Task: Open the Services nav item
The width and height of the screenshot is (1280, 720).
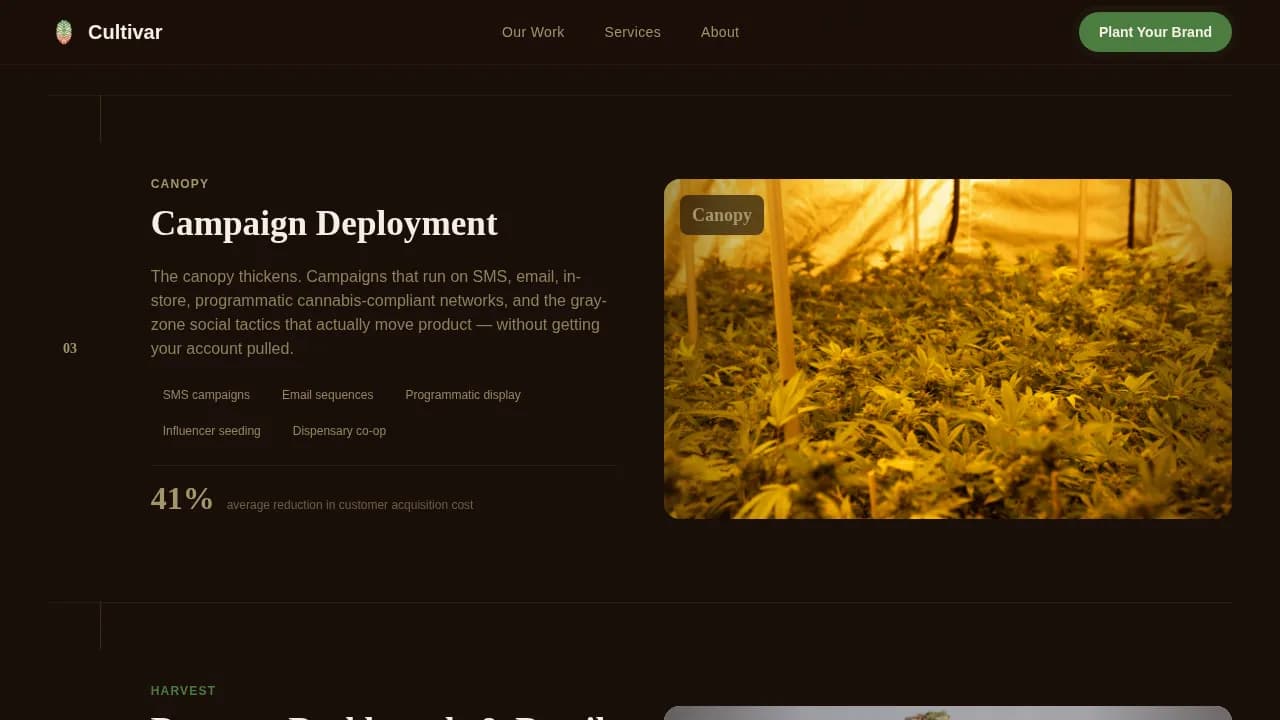Action: (x=632, y=32)
